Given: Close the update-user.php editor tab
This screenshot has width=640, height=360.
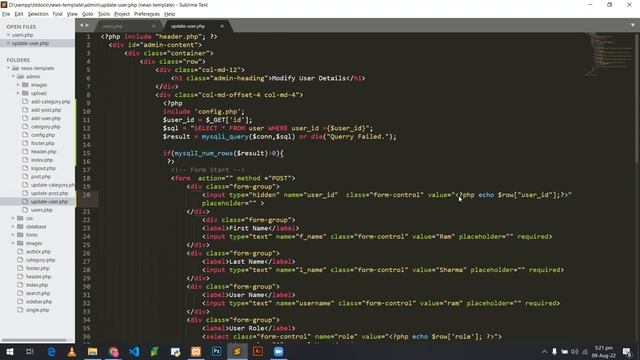Looking at the screenshot, I should coord(222,26).
